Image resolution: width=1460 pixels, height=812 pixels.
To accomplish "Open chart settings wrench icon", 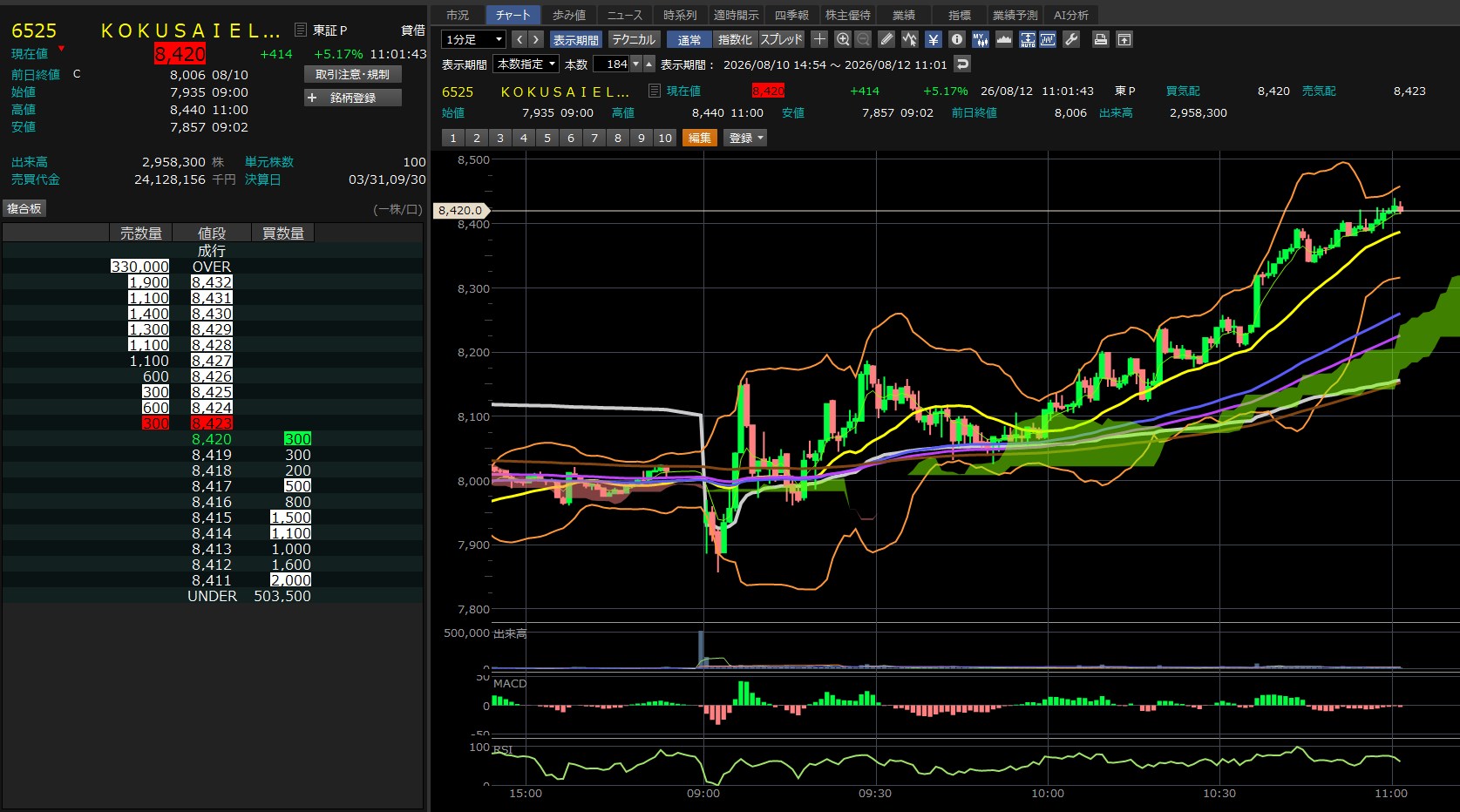I will (1071, 39).
